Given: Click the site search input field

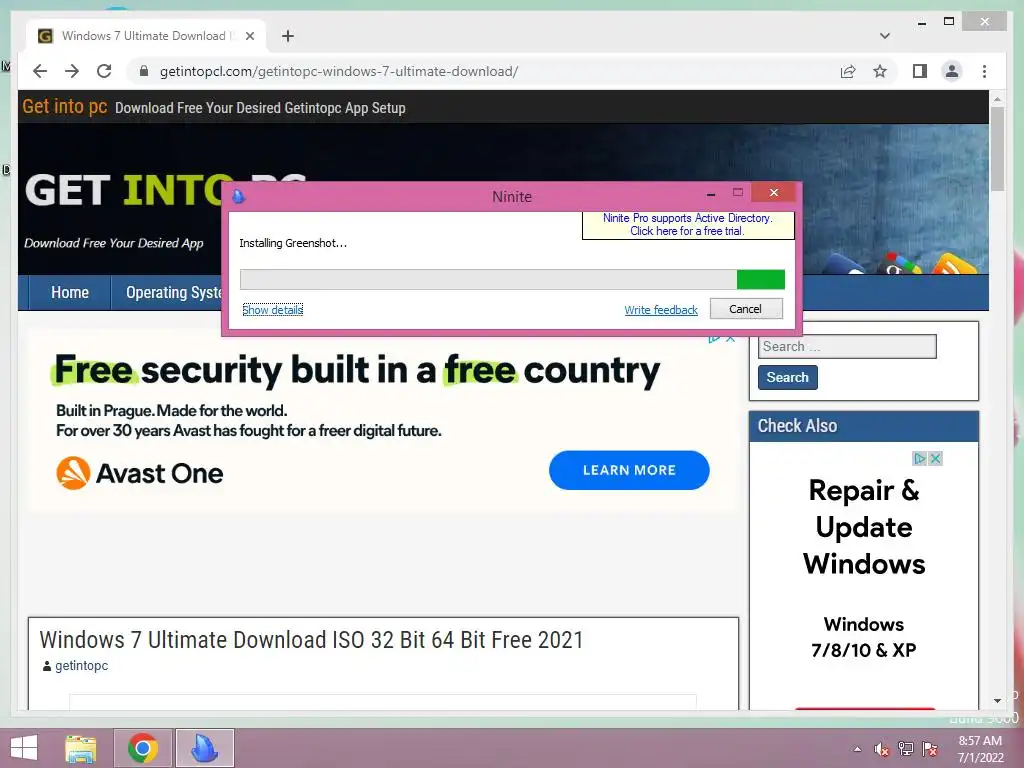Looking at the screenshot, I should [x=847, y=346].
